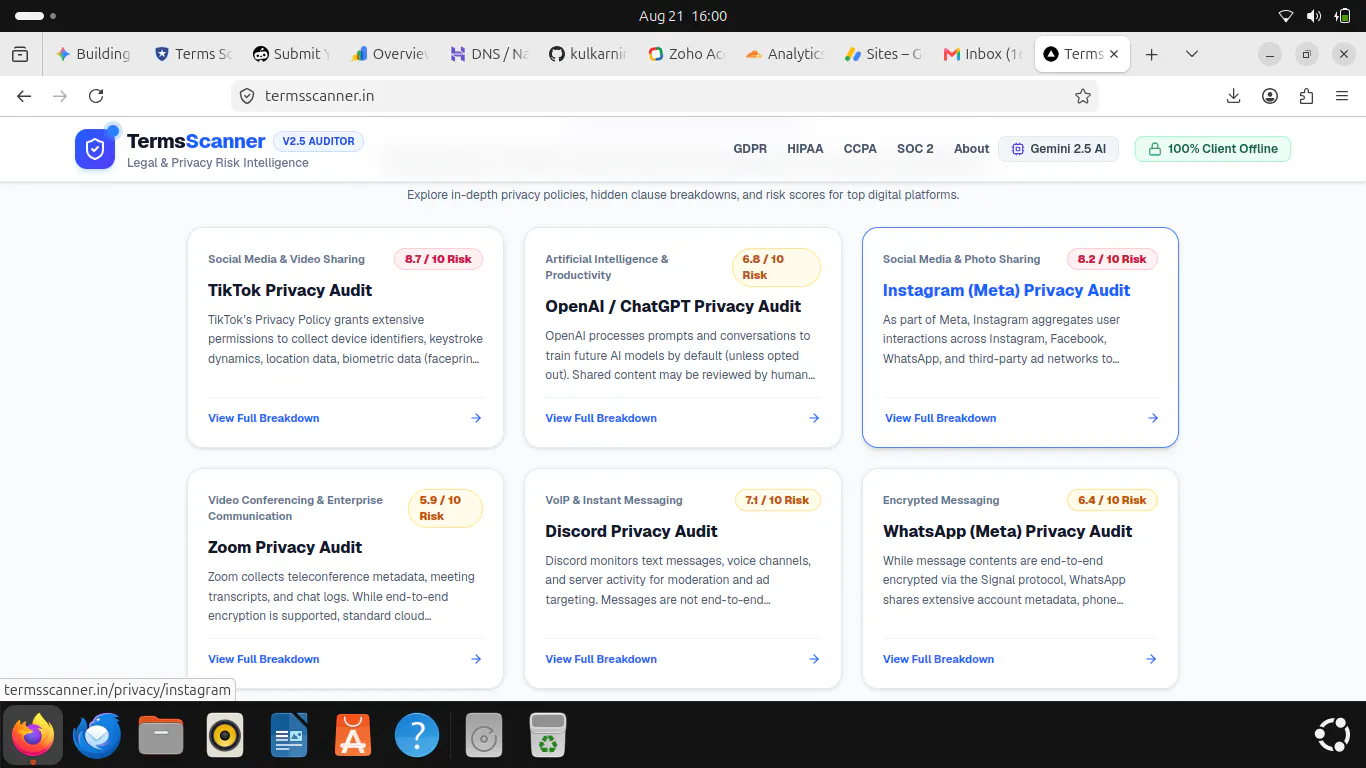Viewport: 1366px width, 768px height.
Task: Switch to the Zoho tab
Action: [686, 54]
